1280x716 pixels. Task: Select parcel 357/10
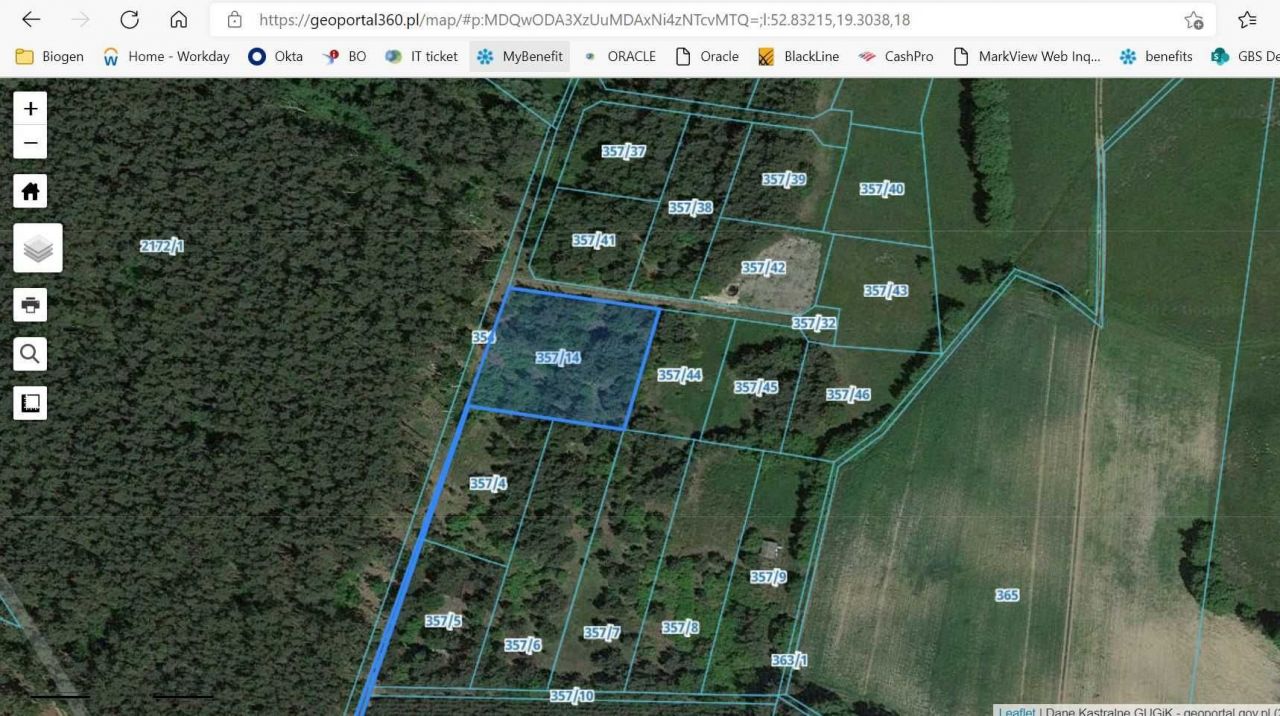[572, 695]
